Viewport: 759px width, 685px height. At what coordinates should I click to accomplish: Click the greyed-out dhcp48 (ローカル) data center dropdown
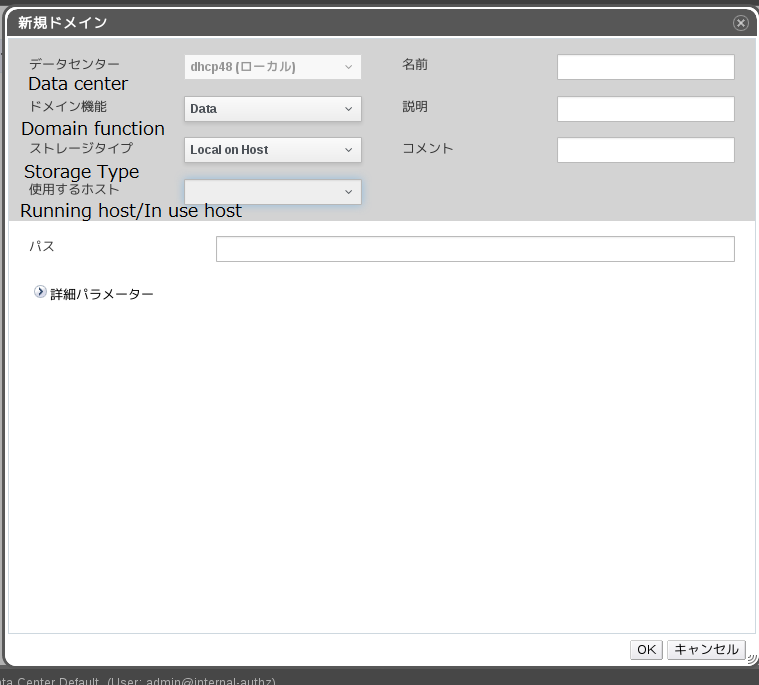(x=272, y=67)
